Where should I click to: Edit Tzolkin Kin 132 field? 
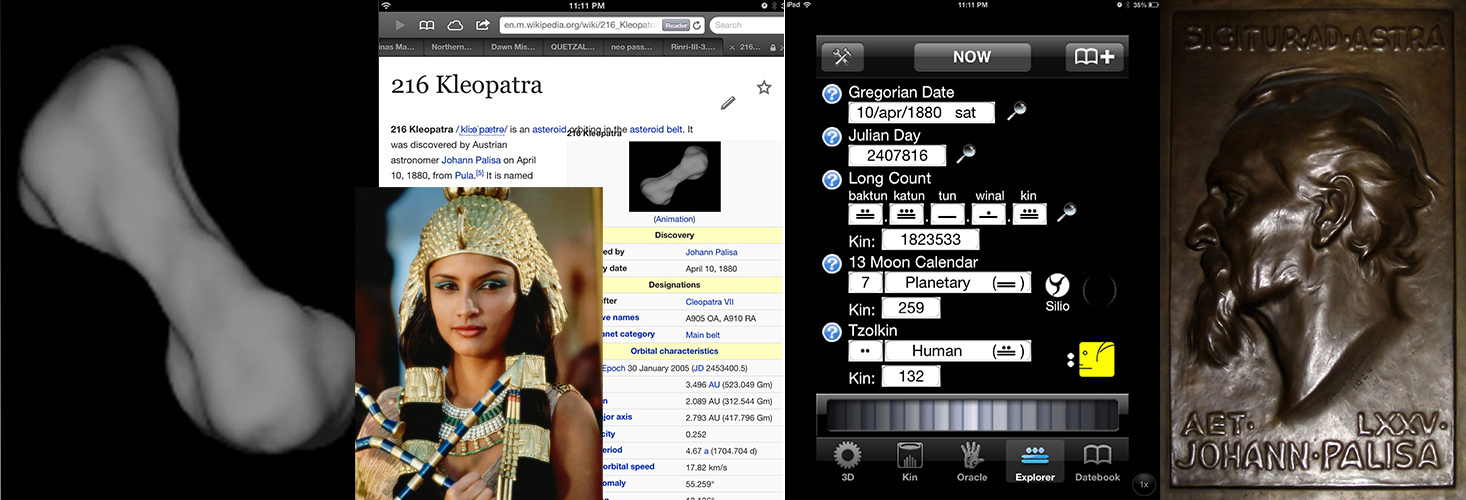[x=911, y=376]
